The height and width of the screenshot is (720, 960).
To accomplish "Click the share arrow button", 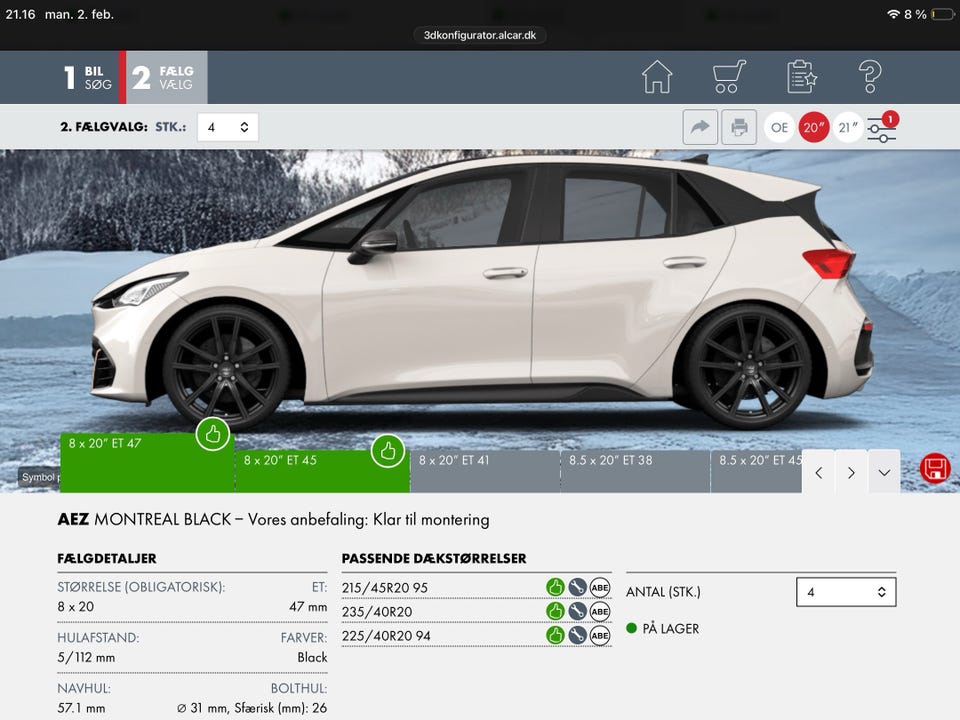I will [700, 127].
